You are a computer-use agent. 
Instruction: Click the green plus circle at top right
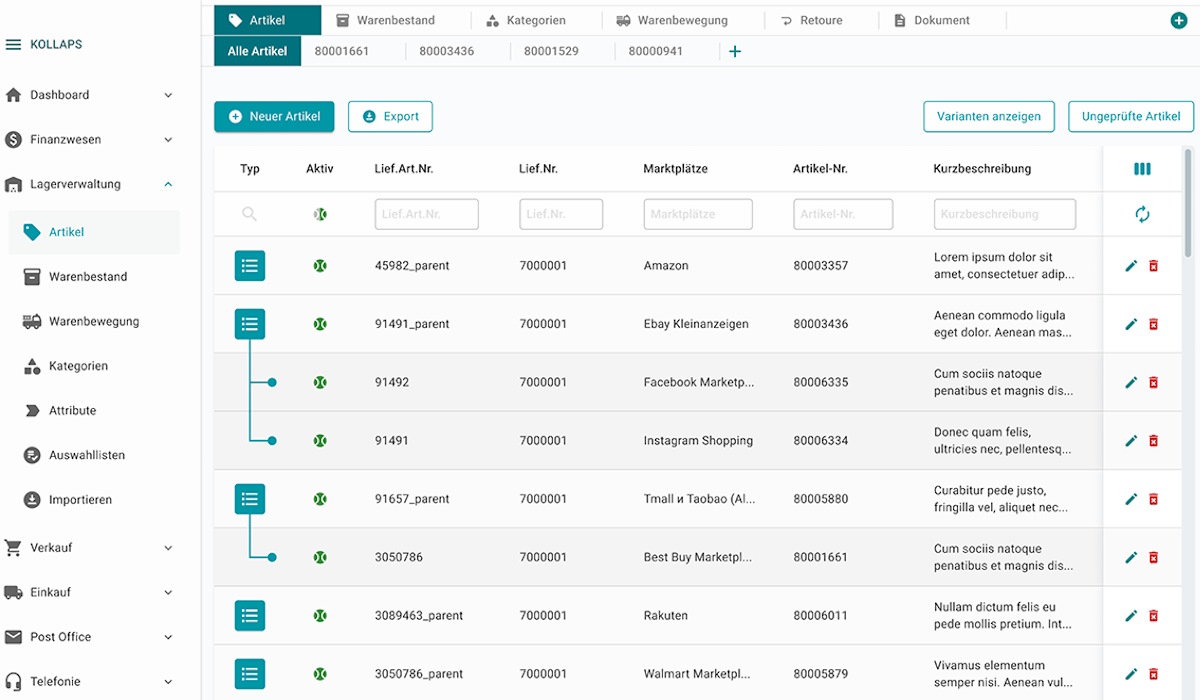(1178, 20)
